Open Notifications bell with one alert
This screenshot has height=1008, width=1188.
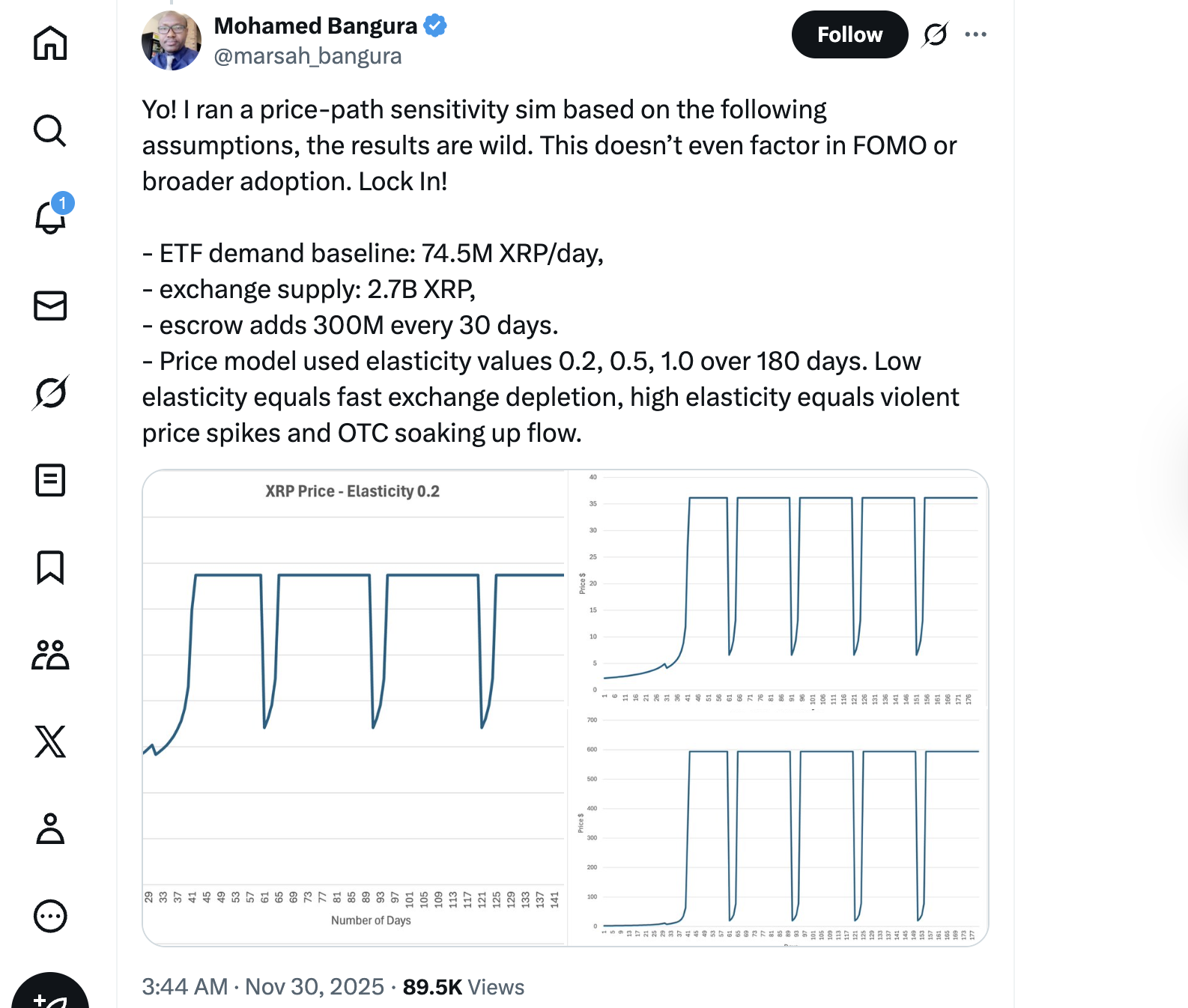tap(50, 217)
